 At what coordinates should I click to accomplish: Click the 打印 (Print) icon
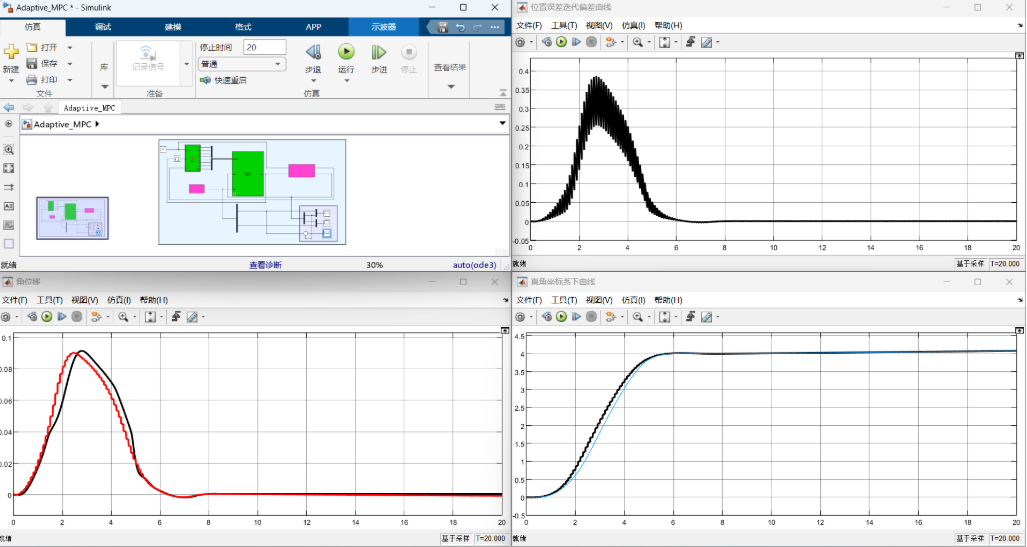[x=31, y=79]
